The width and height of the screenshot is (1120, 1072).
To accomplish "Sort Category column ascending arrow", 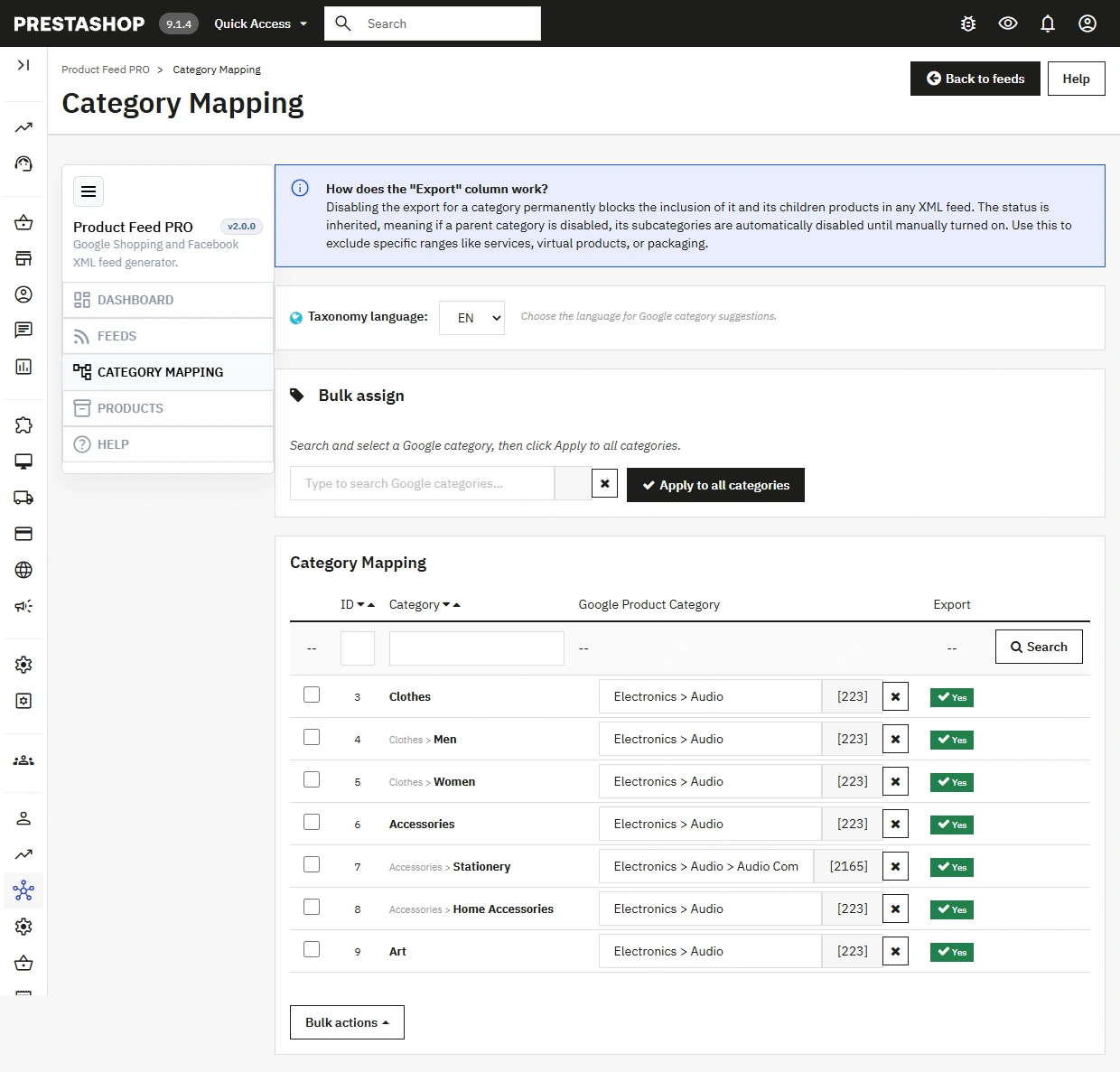I will click(456, 605).
